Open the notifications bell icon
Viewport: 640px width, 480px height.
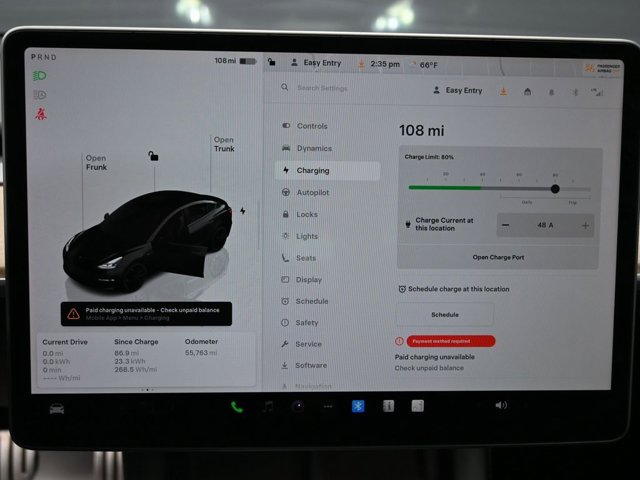point(551,92)
